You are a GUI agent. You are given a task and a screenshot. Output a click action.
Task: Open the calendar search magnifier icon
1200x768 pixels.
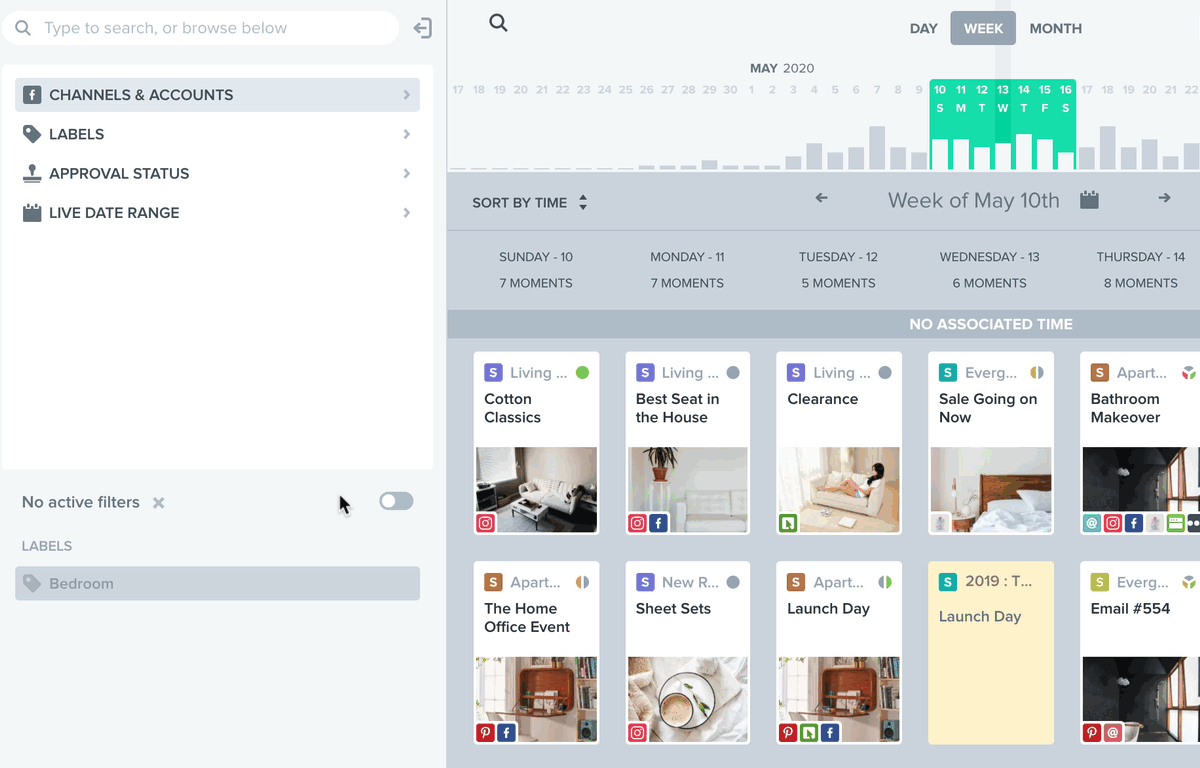[498, 23]
